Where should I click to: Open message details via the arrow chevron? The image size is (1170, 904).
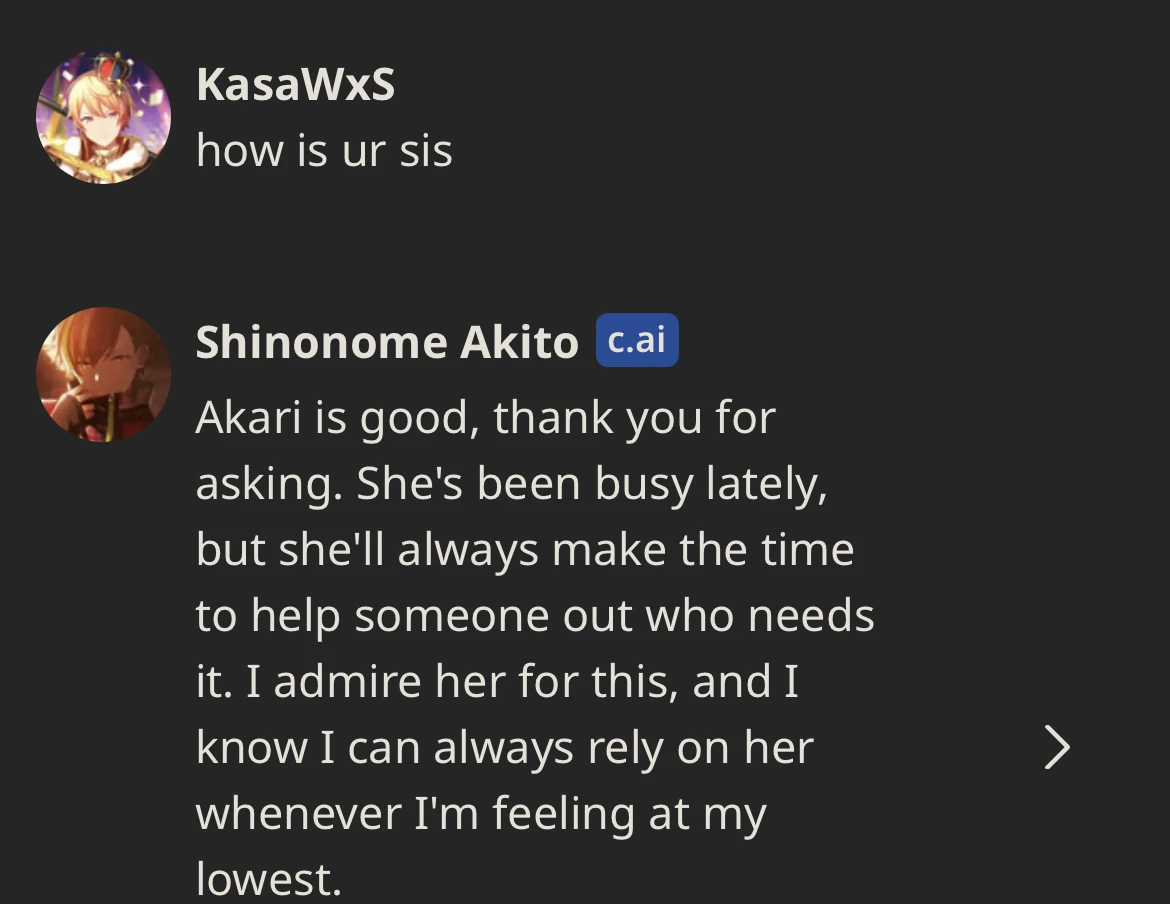click(1057, 746)
